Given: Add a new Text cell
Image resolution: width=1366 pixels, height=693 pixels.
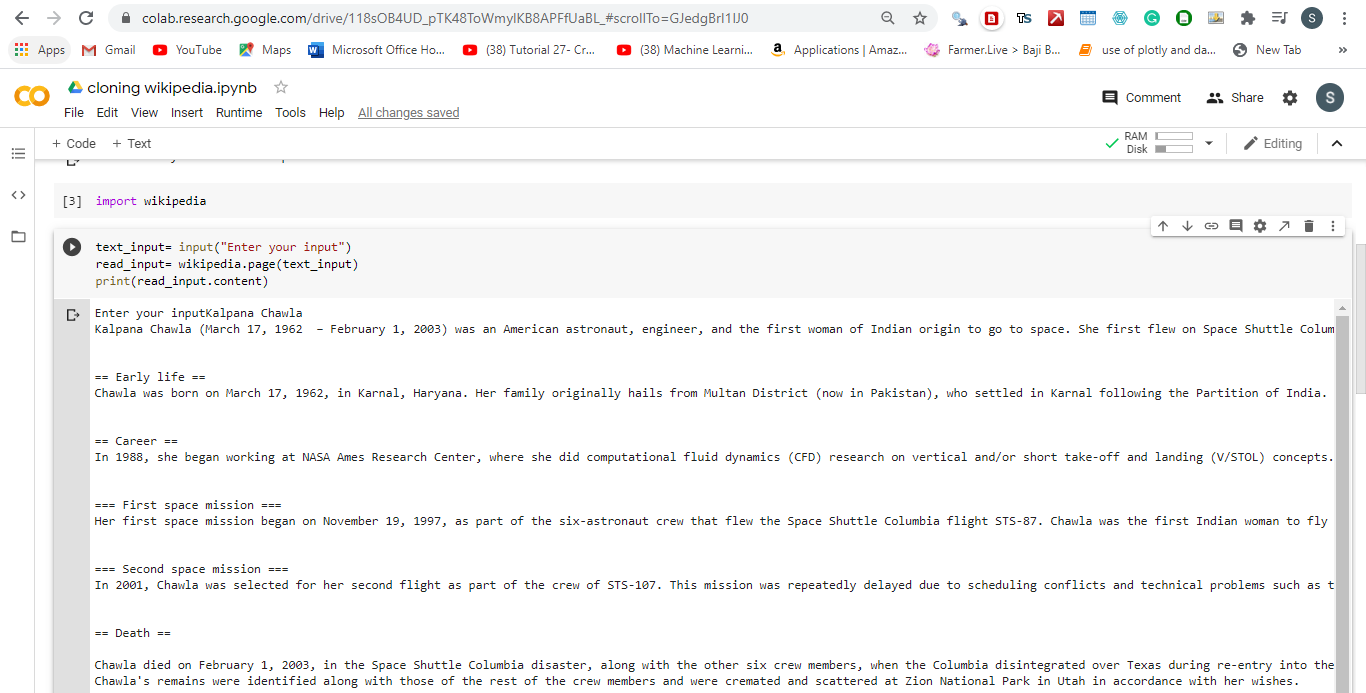Looking at the screenshot, I should (131, 144).
